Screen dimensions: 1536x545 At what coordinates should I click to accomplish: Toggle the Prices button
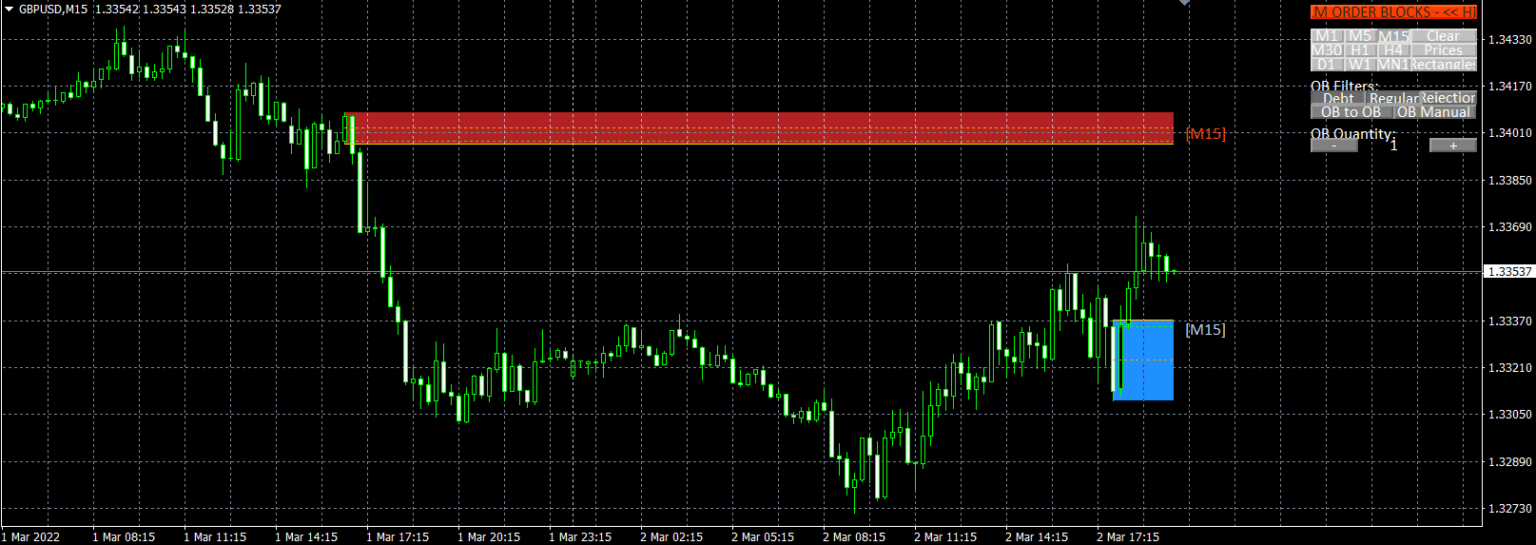[1443, 50]
